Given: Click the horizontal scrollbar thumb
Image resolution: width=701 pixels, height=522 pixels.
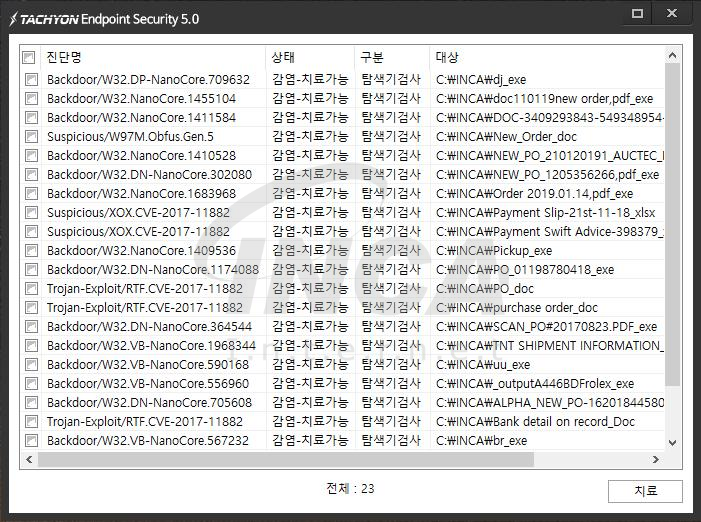Looking at the screenshot, I should coord(286,459).
